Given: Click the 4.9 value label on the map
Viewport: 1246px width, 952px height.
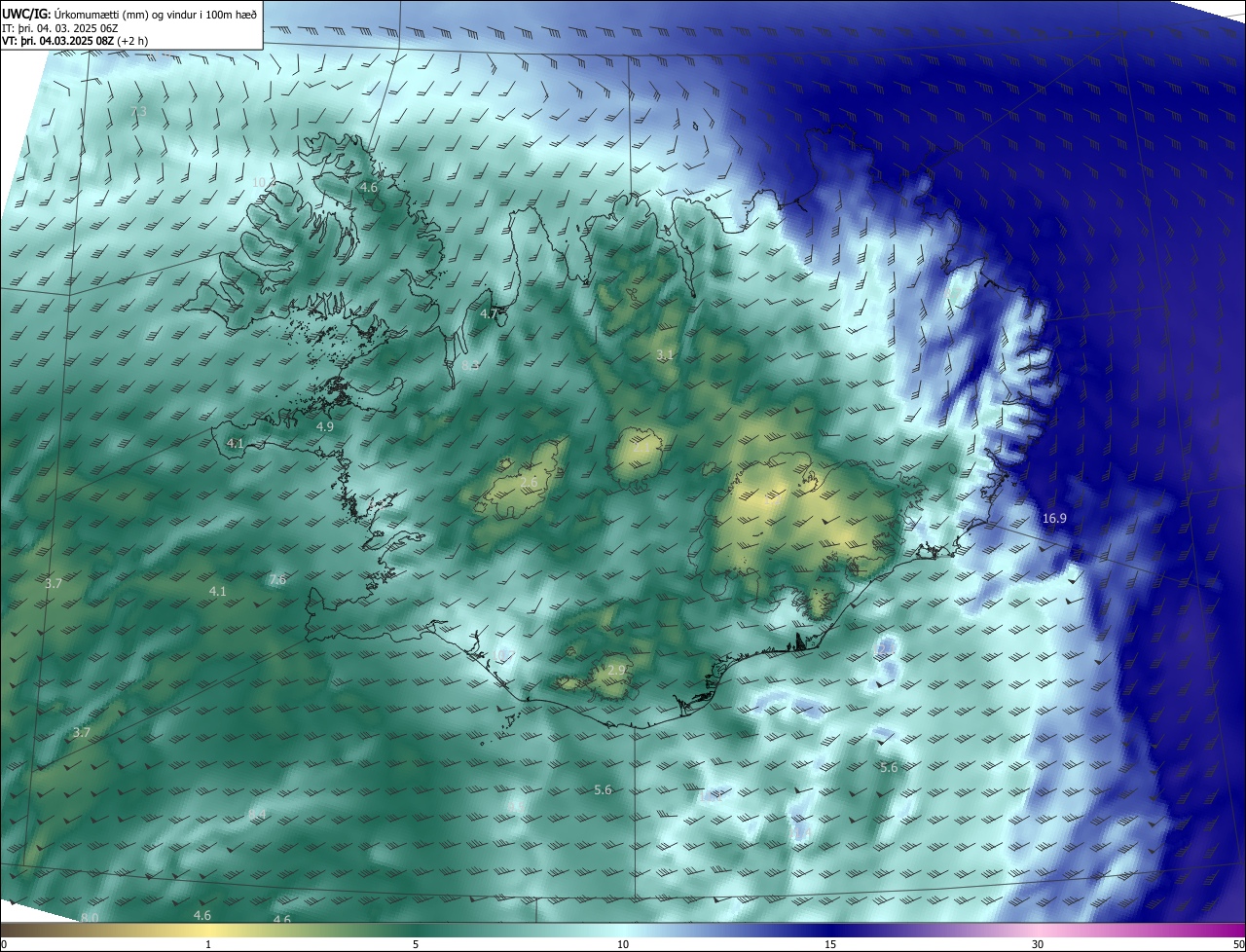Looking at the screenshot, I should click(x=325, y=426).
